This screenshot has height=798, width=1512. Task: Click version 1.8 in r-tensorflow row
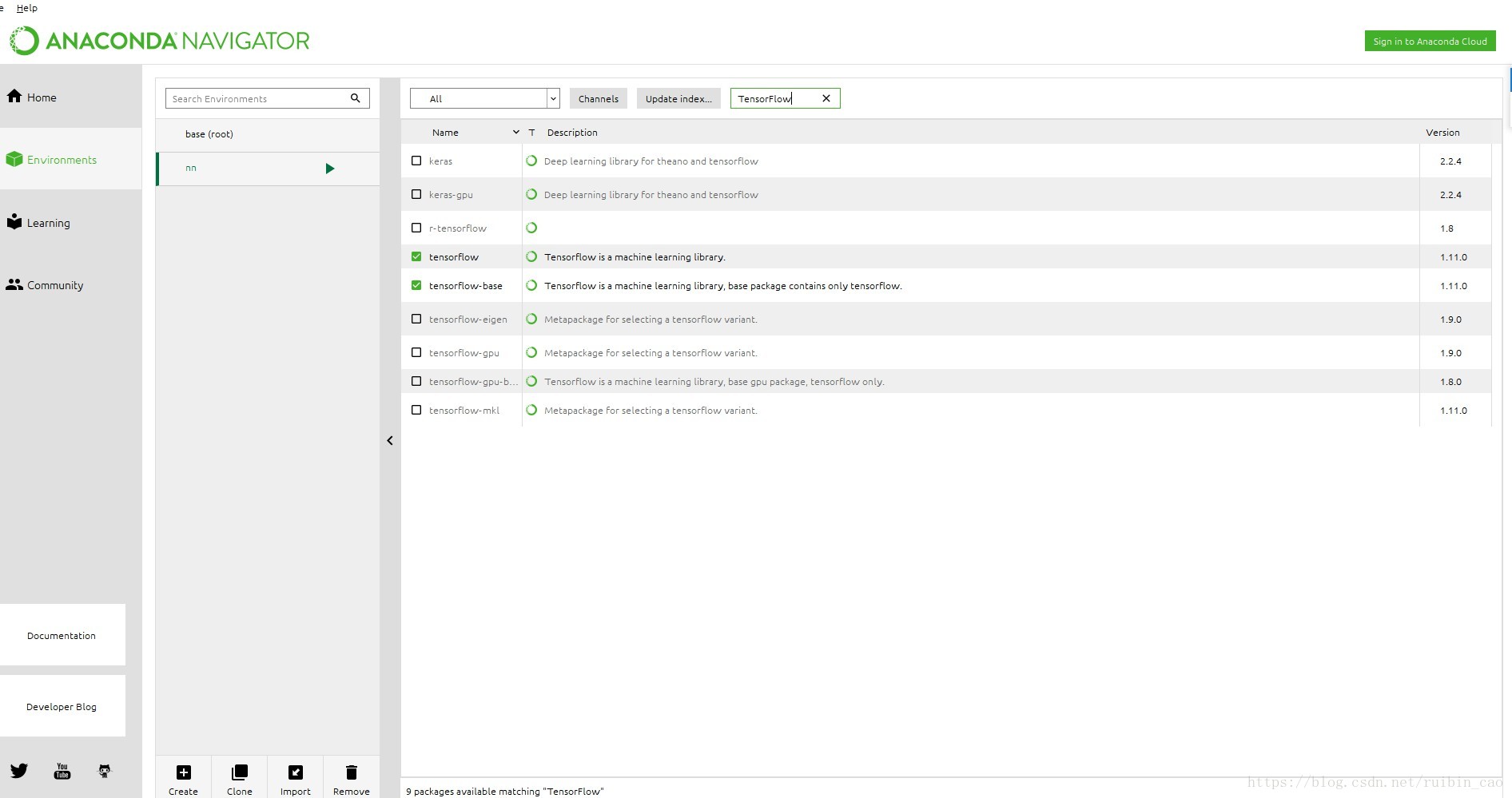pyautogui.click(x=1446, y=228)
